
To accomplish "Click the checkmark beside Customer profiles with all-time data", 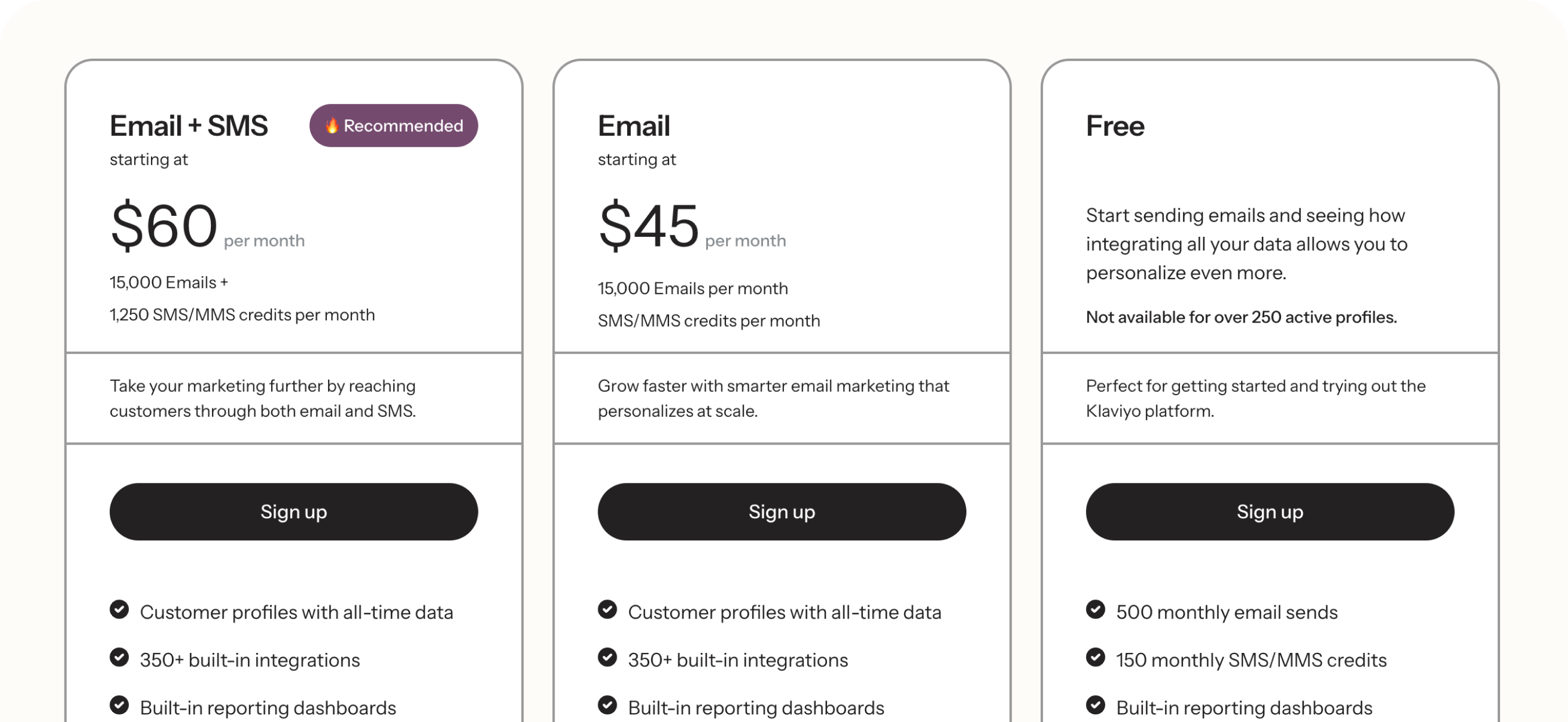I will [119, 610].
